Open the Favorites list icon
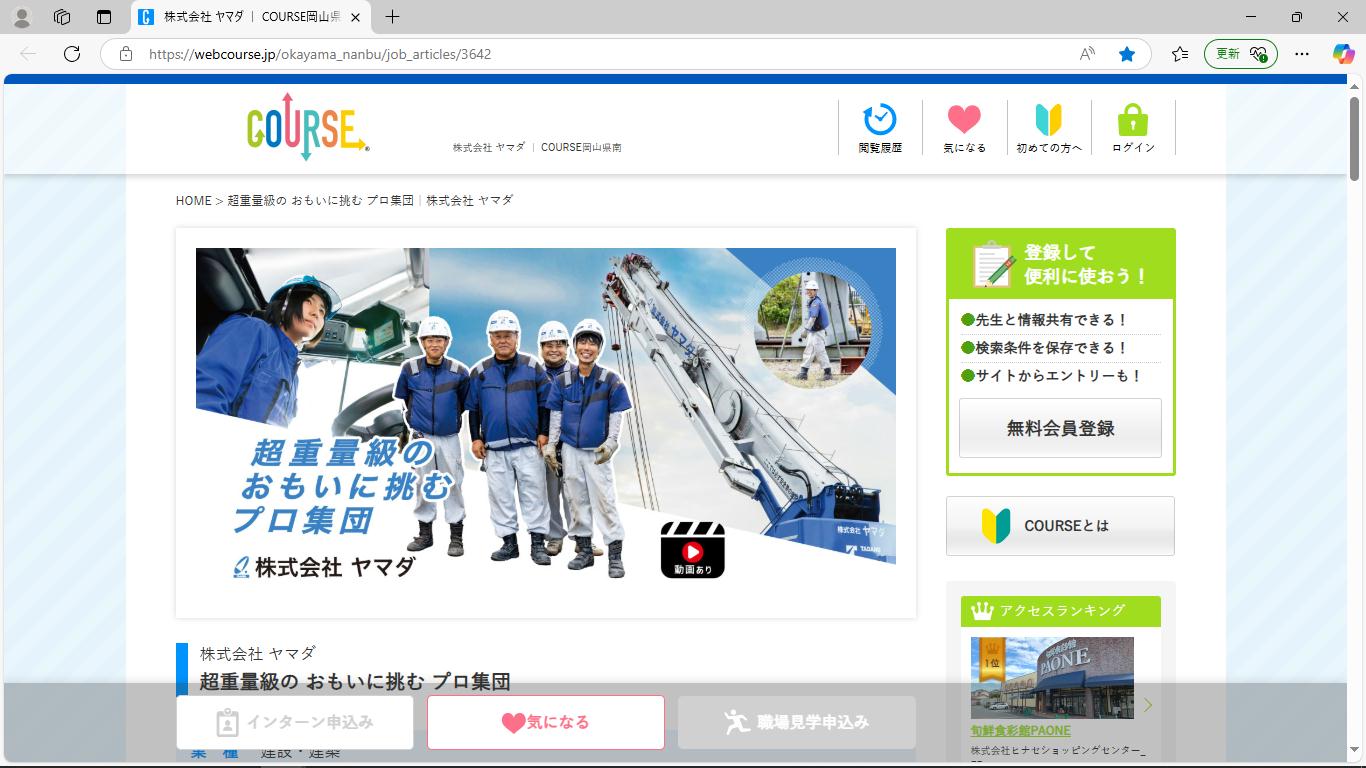The image size is (1366, 768). [1180, 54]
